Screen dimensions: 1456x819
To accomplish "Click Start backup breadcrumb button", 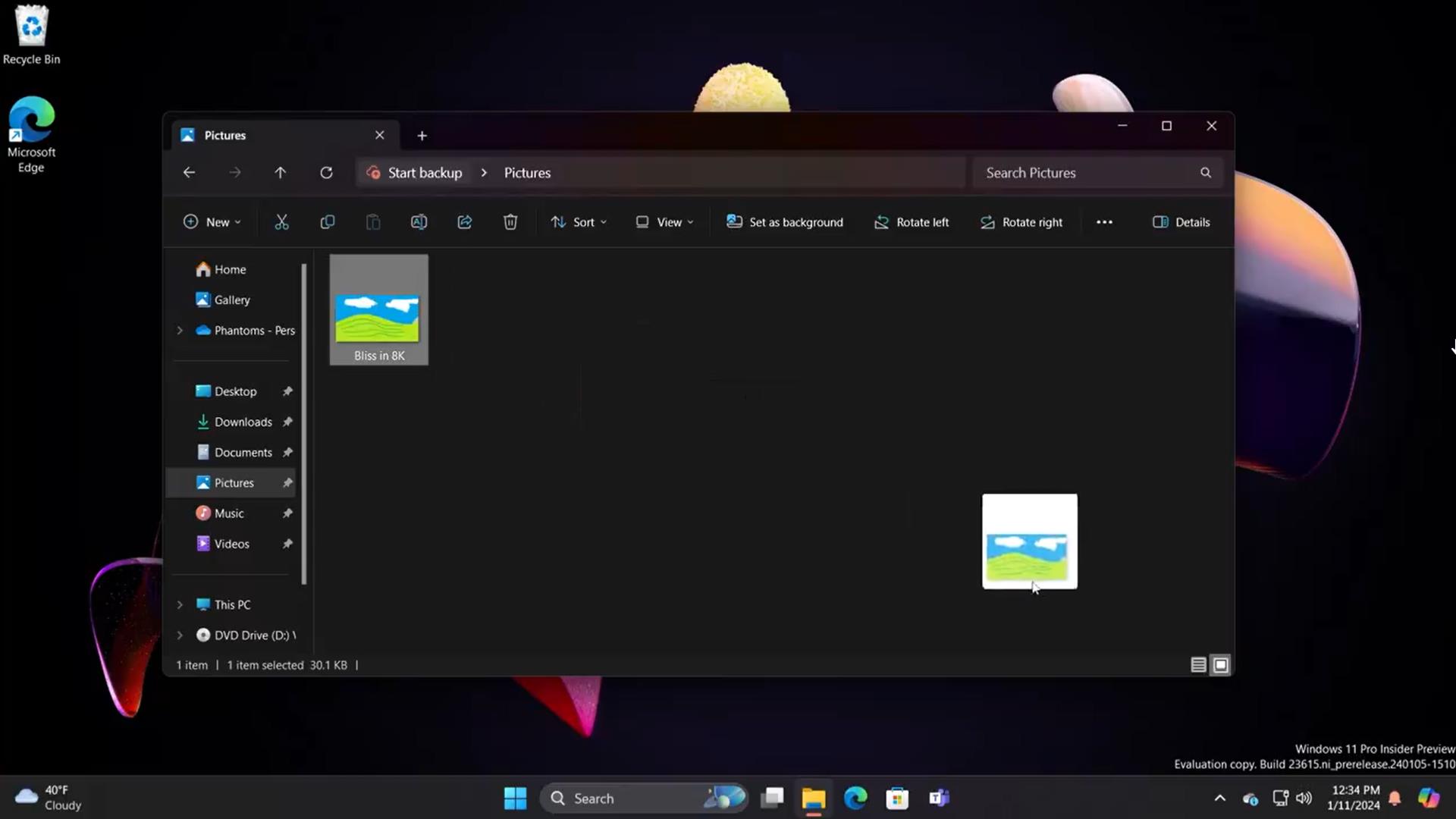I will pos(415,172).
